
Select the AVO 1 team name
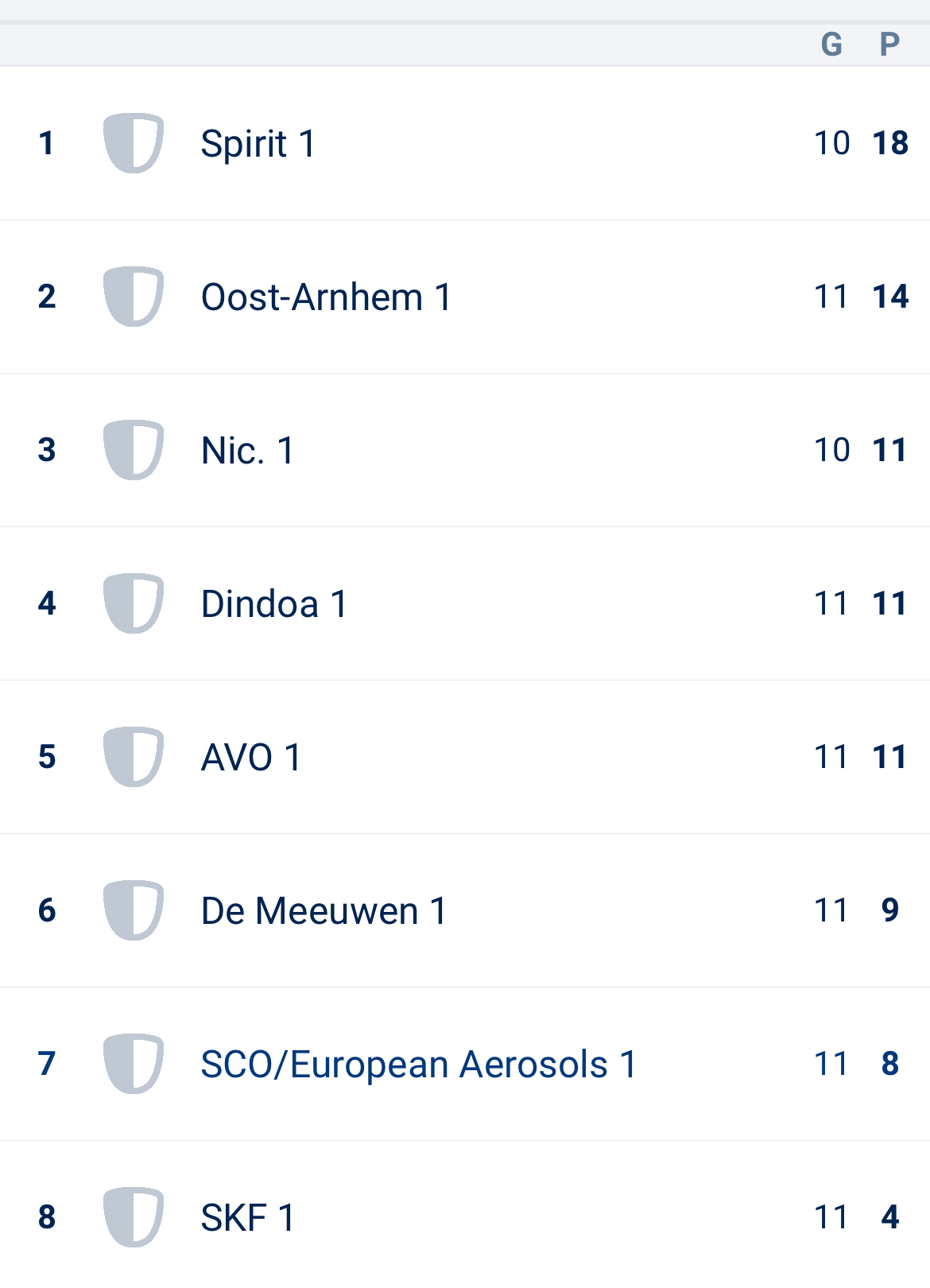251,758
